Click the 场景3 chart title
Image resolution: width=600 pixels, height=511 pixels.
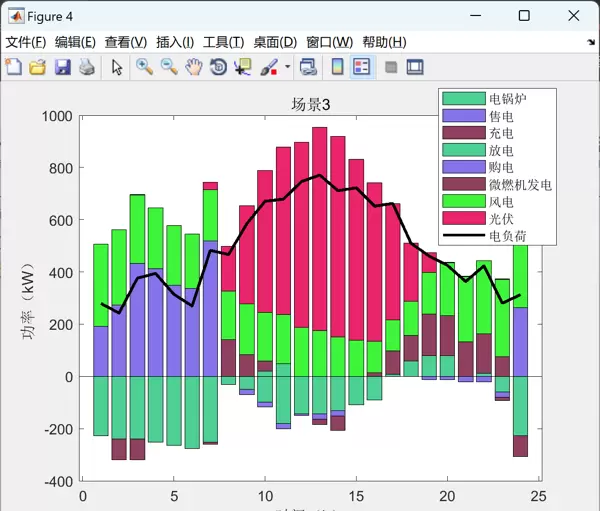(311, 105)
